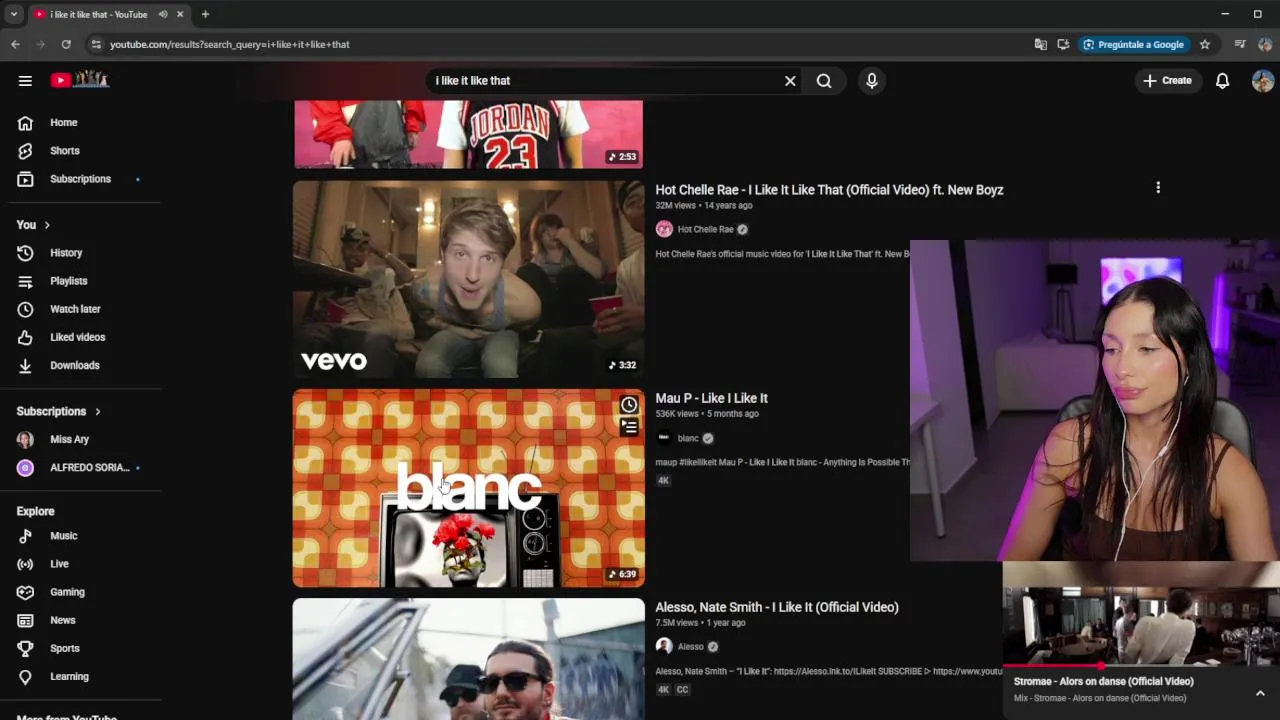This screenshot has width=1280, height=720.
Task: Reload the page
Action: coord(66,44)
